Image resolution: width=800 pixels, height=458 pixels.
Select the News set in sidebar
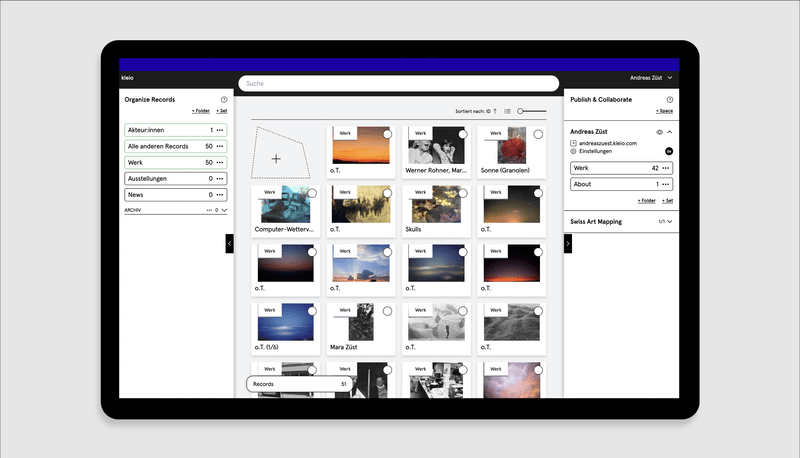[x=165, y=195]
